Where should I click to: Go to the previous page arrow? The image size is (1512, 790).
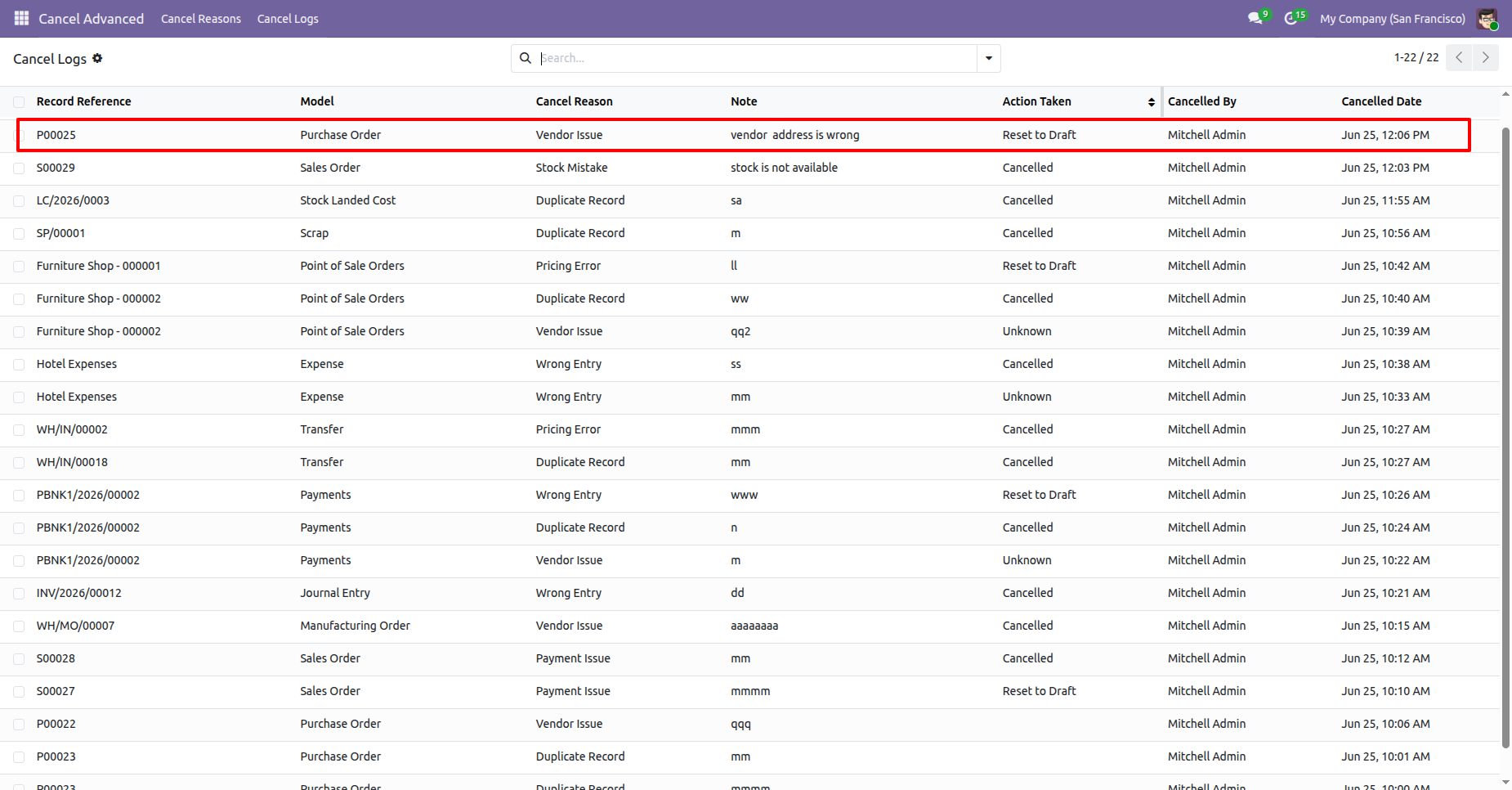coord(1459,57)
